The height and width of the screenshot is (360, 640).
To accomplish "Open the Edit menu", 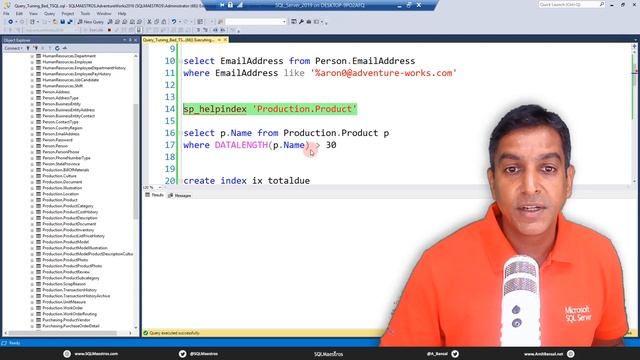I will tap(19, 13).
